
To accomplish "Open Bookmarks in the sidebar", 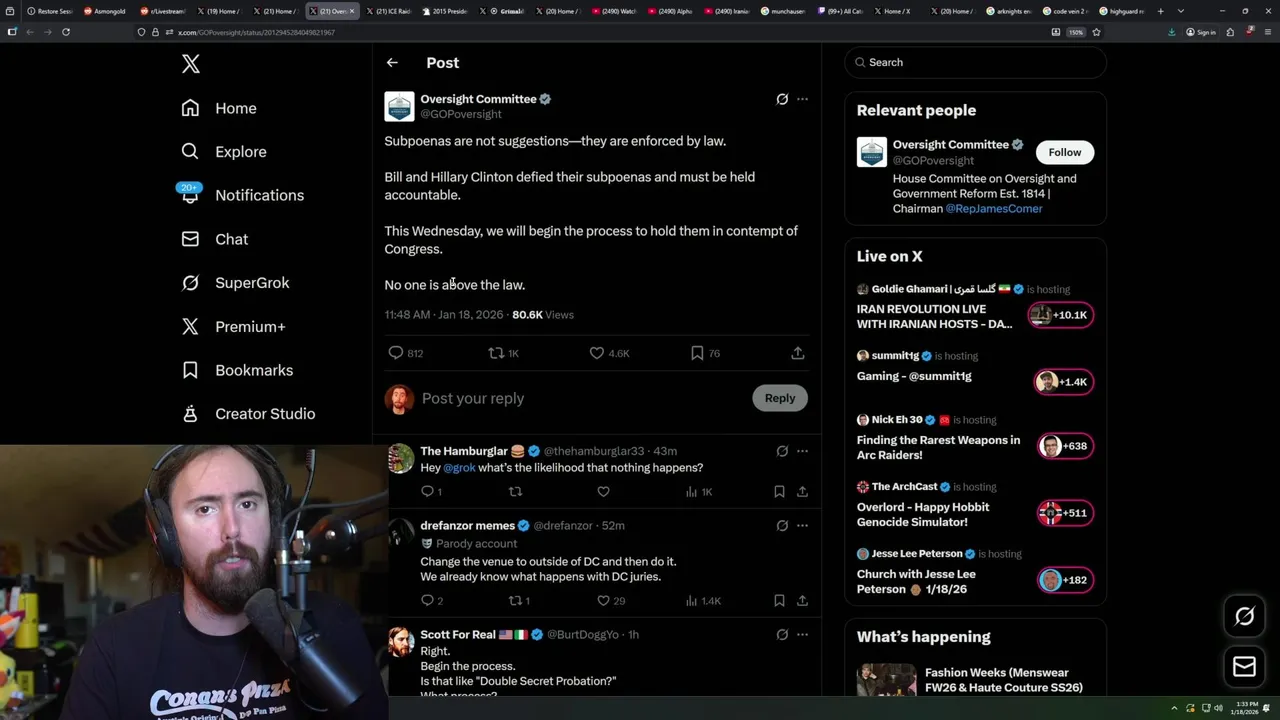I will (x=237, y=370).
